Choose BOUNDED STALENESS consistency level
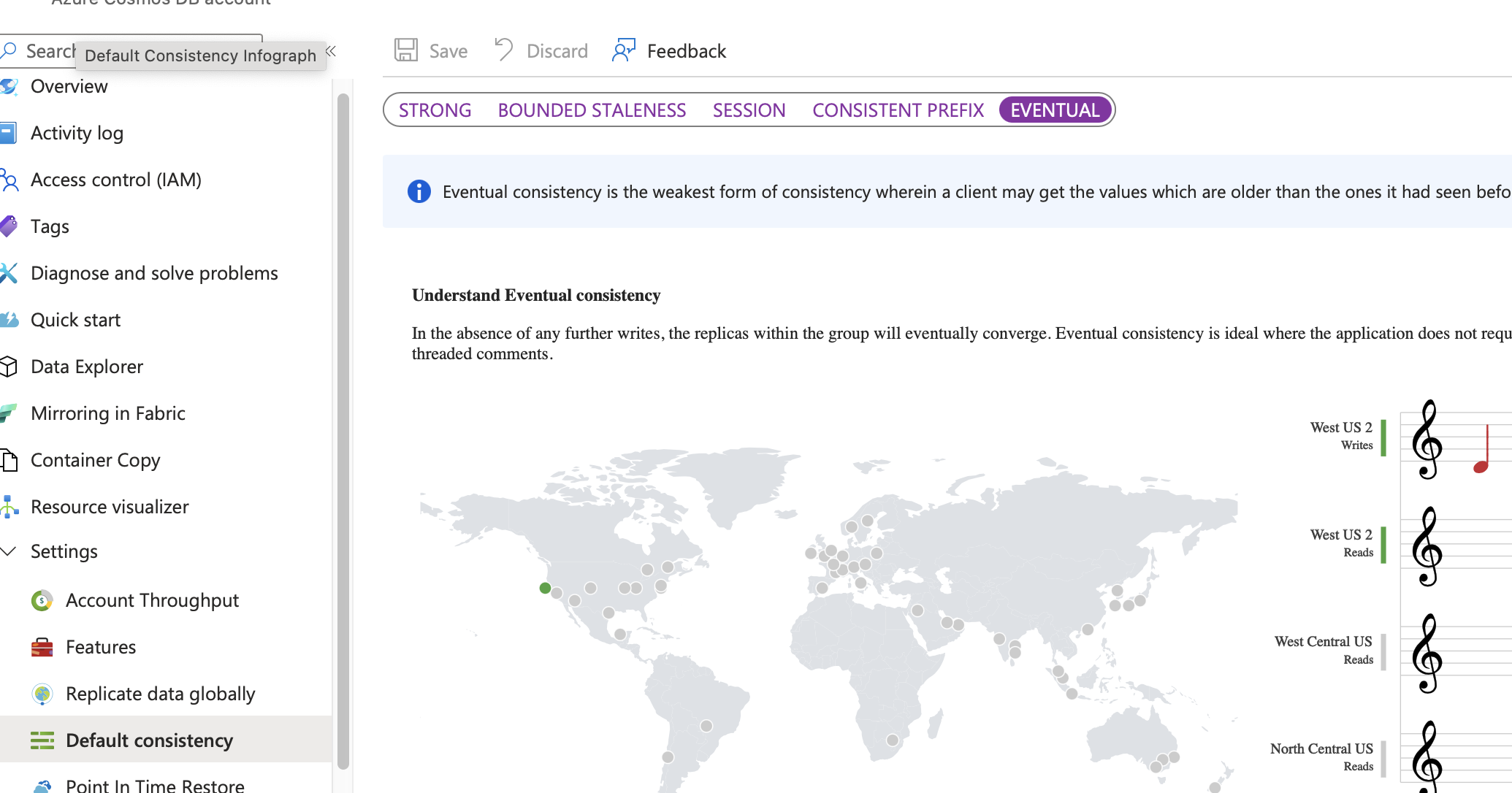This screenshot has height=793, width=1512. (x=592, y=110)
